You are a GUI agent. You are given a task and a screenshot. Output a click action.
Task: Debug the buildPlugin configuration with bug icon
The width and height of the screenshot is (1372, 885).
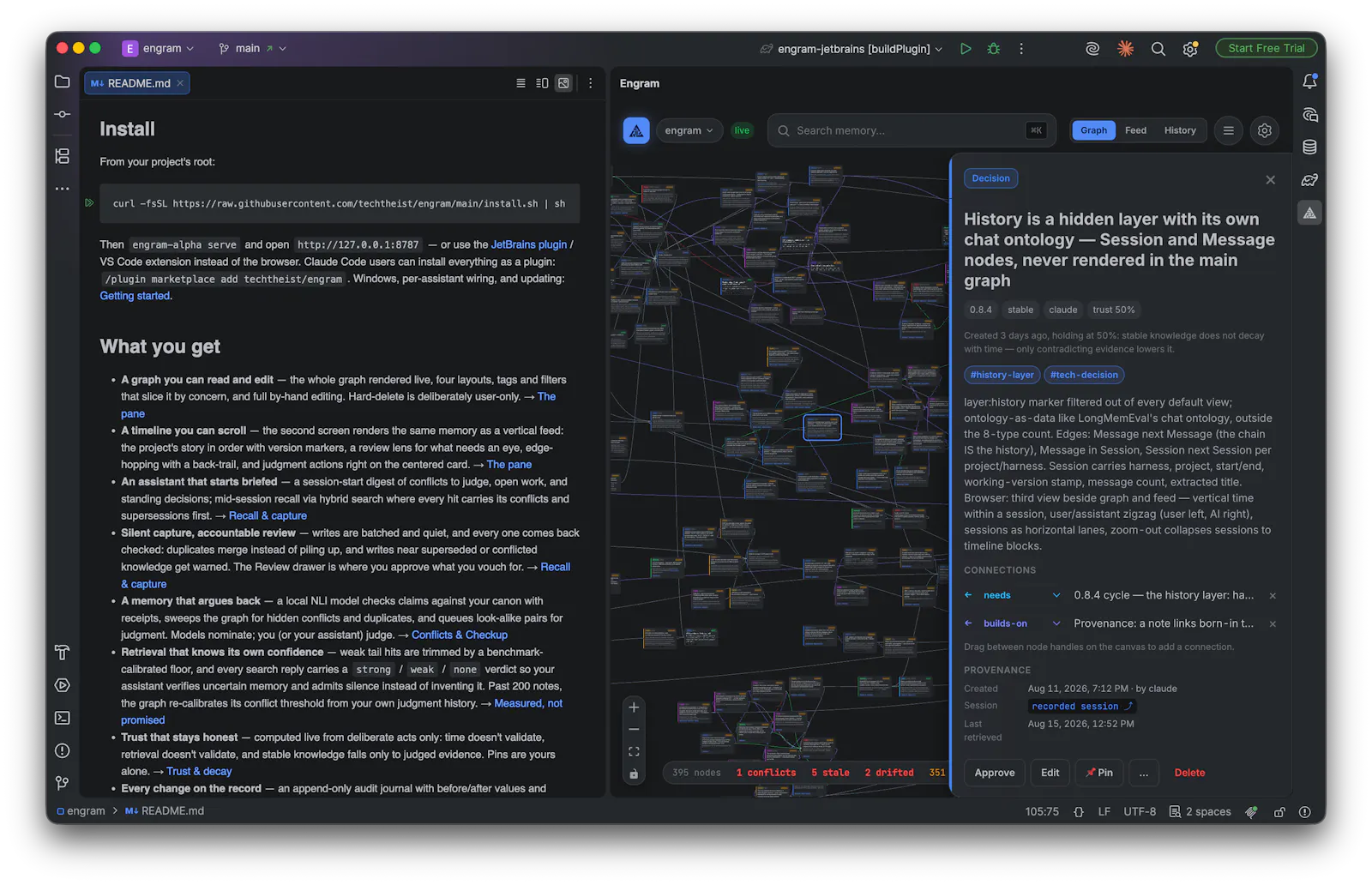994,49
